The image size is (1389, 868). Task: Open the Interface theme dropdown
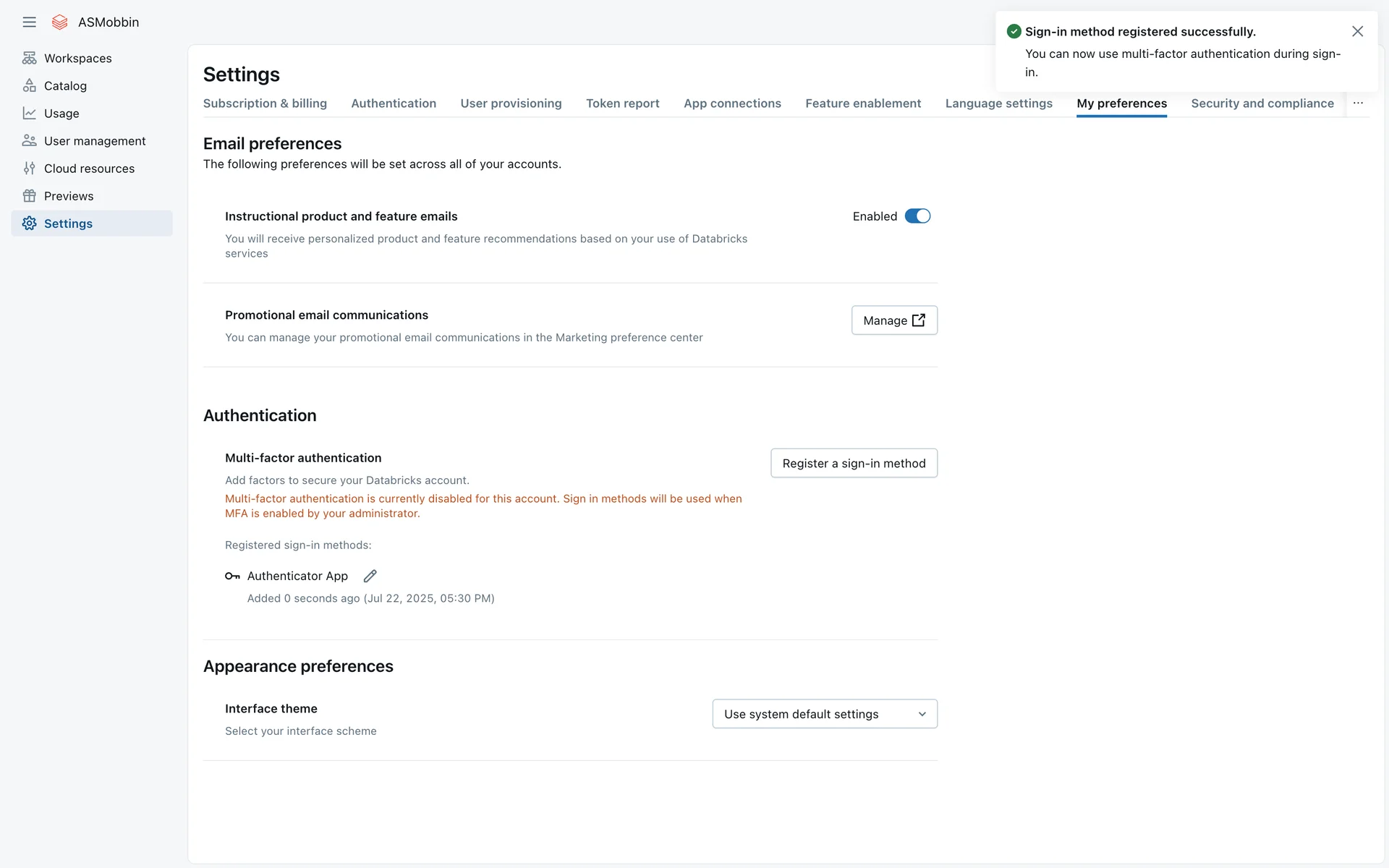[x=825, y=714]
